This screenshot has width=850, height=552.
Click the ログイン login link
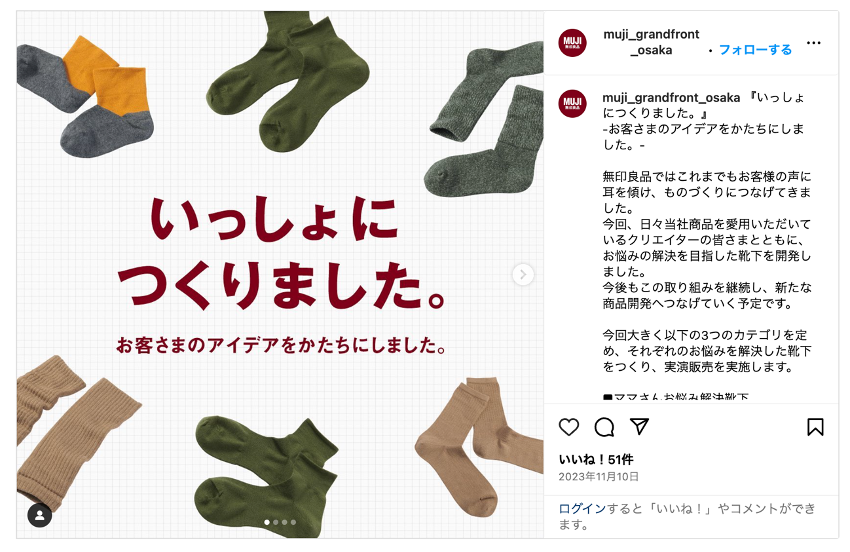[582, 509]
